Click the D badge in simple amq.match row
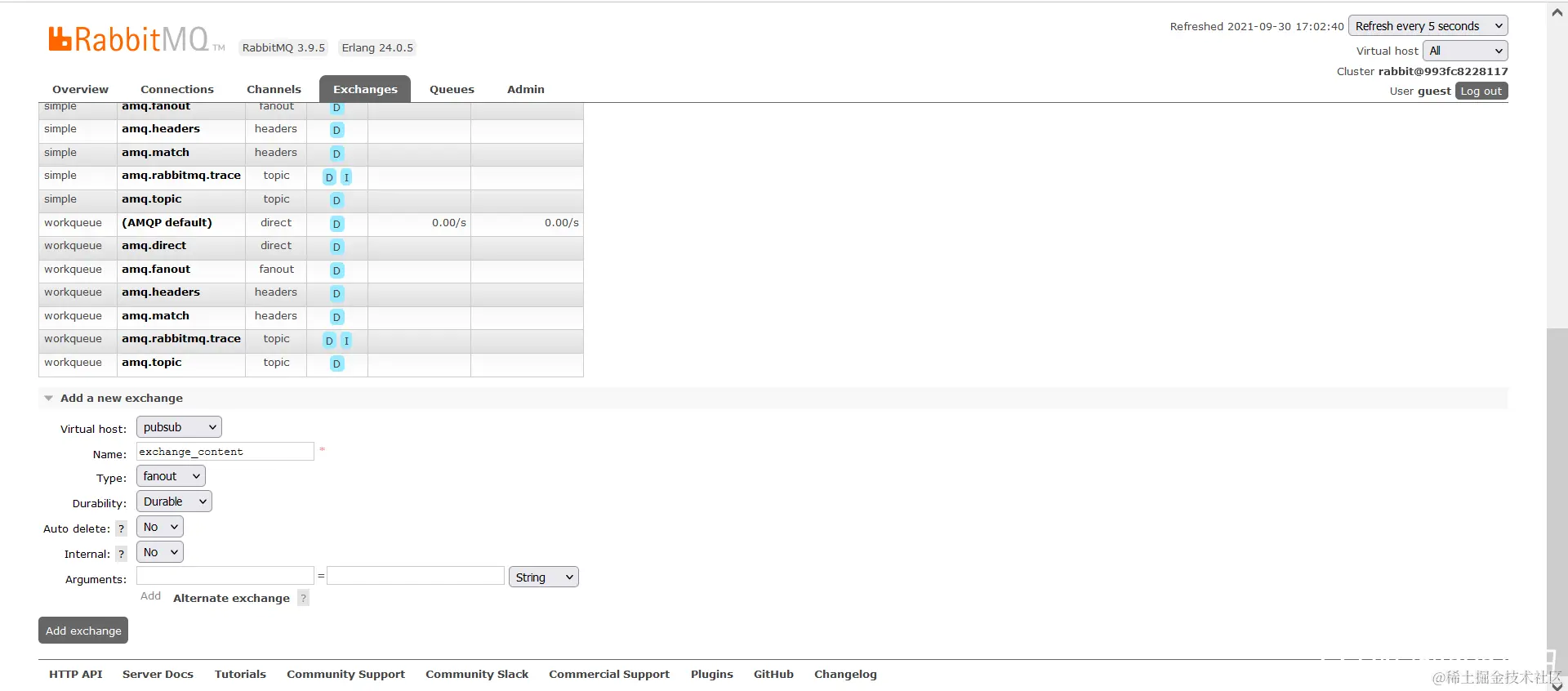1568x691 pixels. tap(336, 154)
